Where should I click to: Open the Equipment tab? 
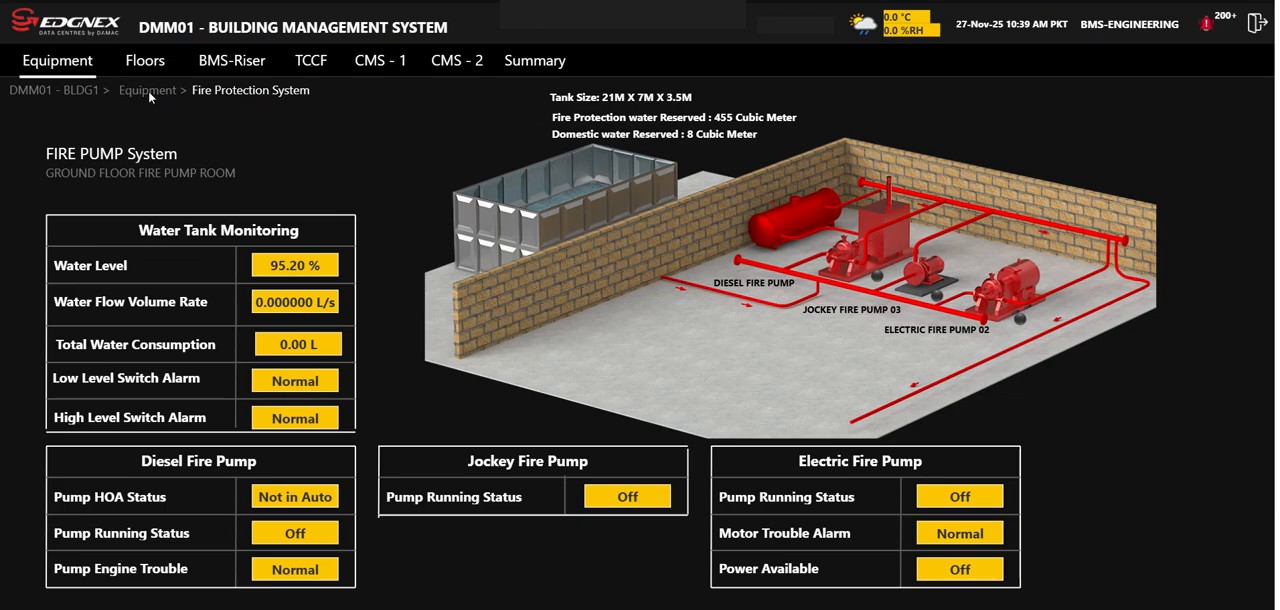pos(58,60)
